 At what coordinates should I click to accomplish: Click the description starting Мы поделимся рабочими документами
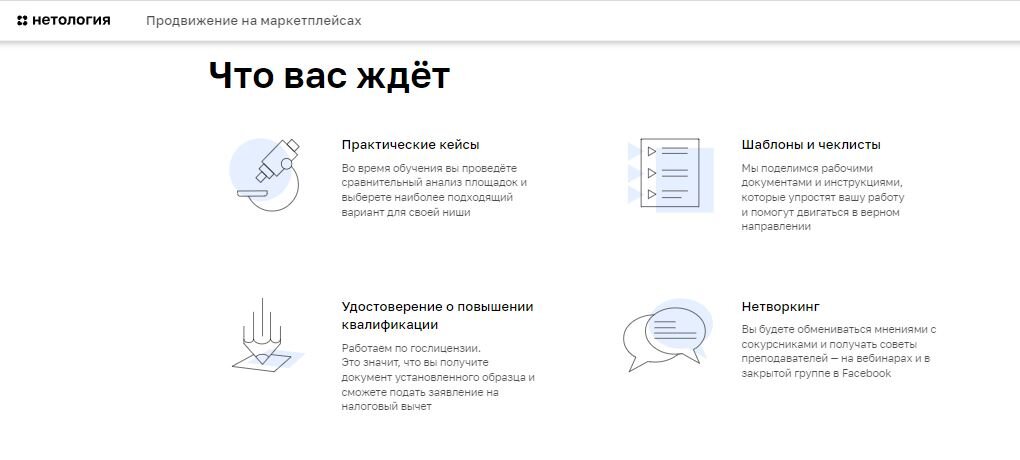tap(822, 197)
